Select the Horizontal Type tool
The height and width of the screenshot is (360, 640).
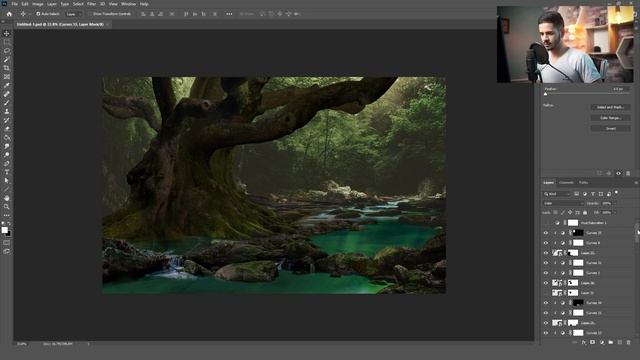(7, 172)
